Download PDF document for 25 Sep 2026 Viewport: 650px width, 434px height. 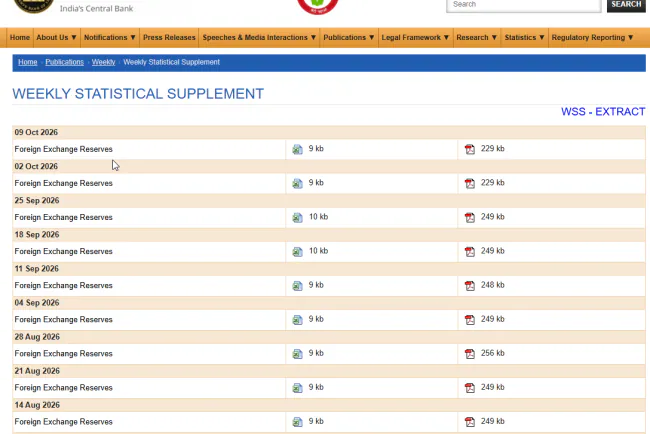[470, 217]
